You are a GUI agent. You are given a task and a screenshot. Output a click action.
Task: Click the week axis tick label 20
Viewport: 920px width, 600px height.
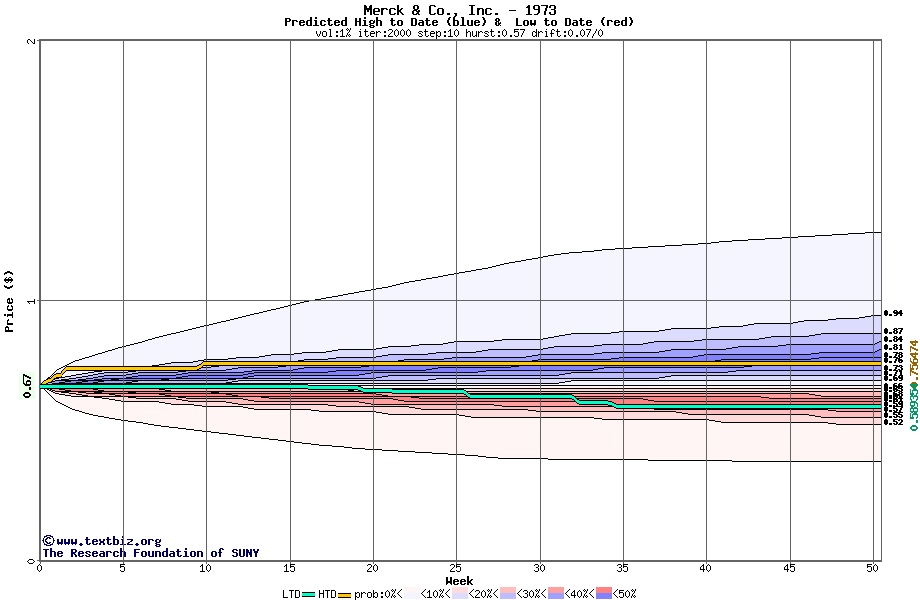[372, 568]
